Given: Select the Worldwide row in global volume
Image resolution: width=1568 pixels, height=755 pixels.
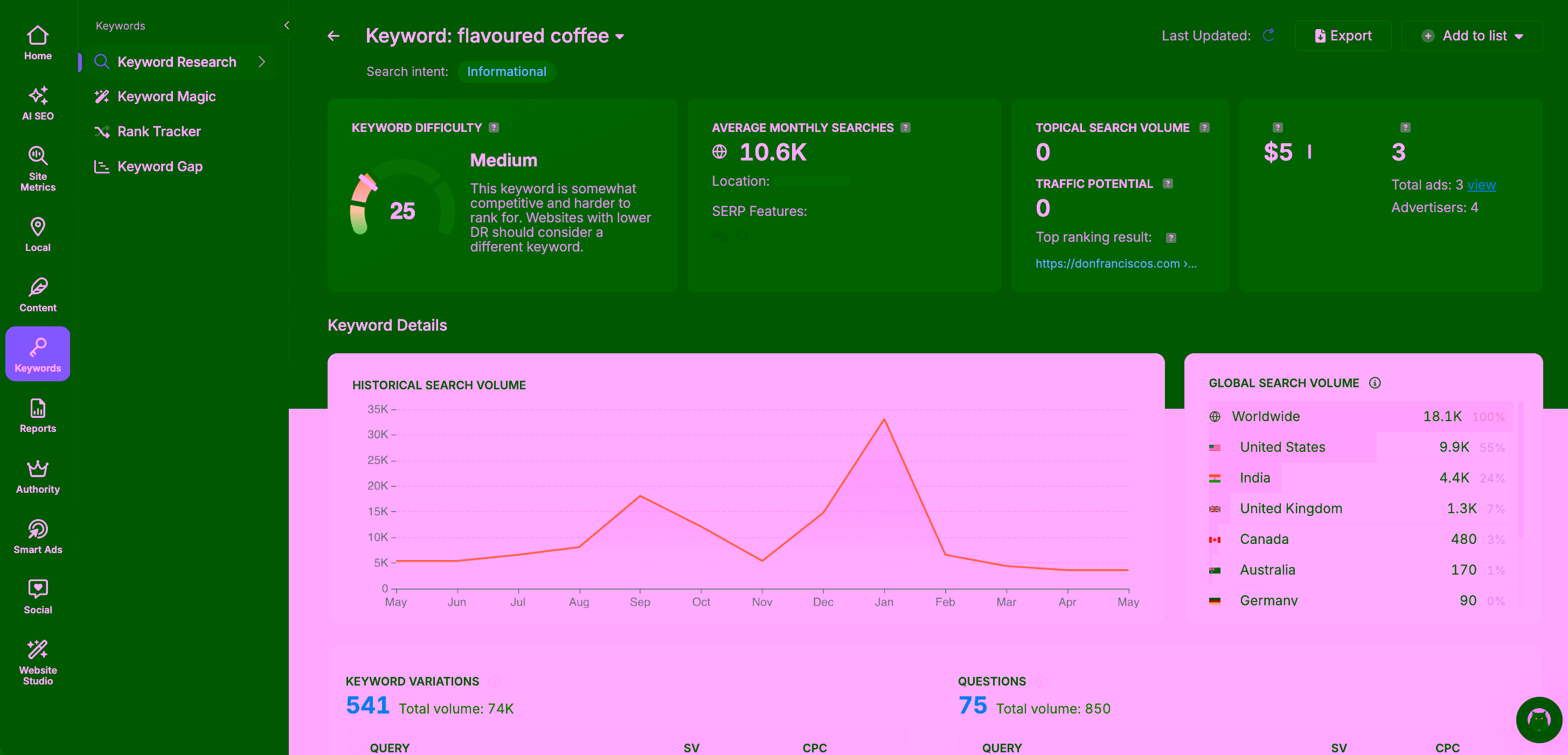Looking at the screenshot, I should [1362, 417].
